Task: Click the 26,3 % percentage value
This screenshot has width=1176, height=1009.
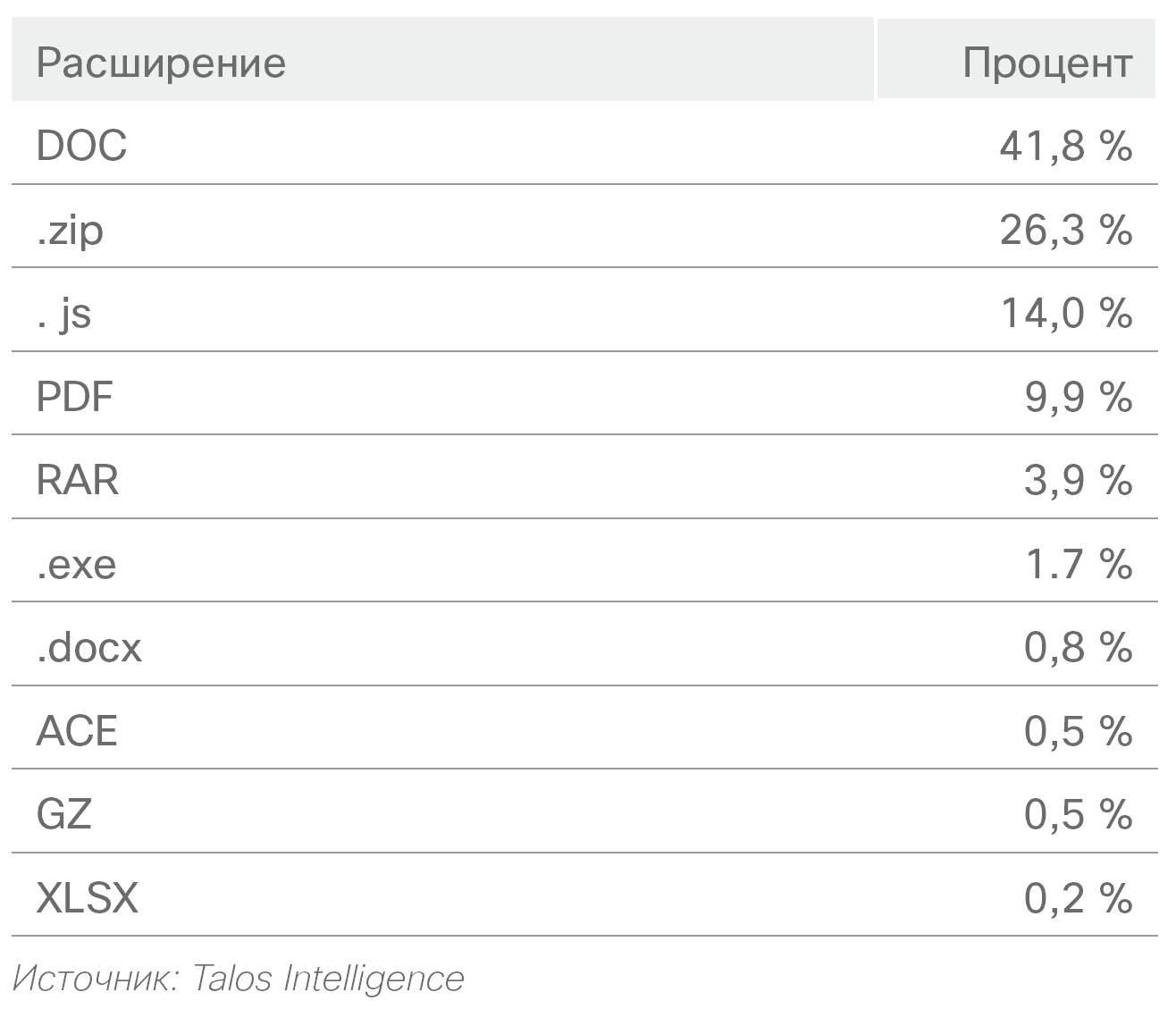Action: coord(1065,230)
